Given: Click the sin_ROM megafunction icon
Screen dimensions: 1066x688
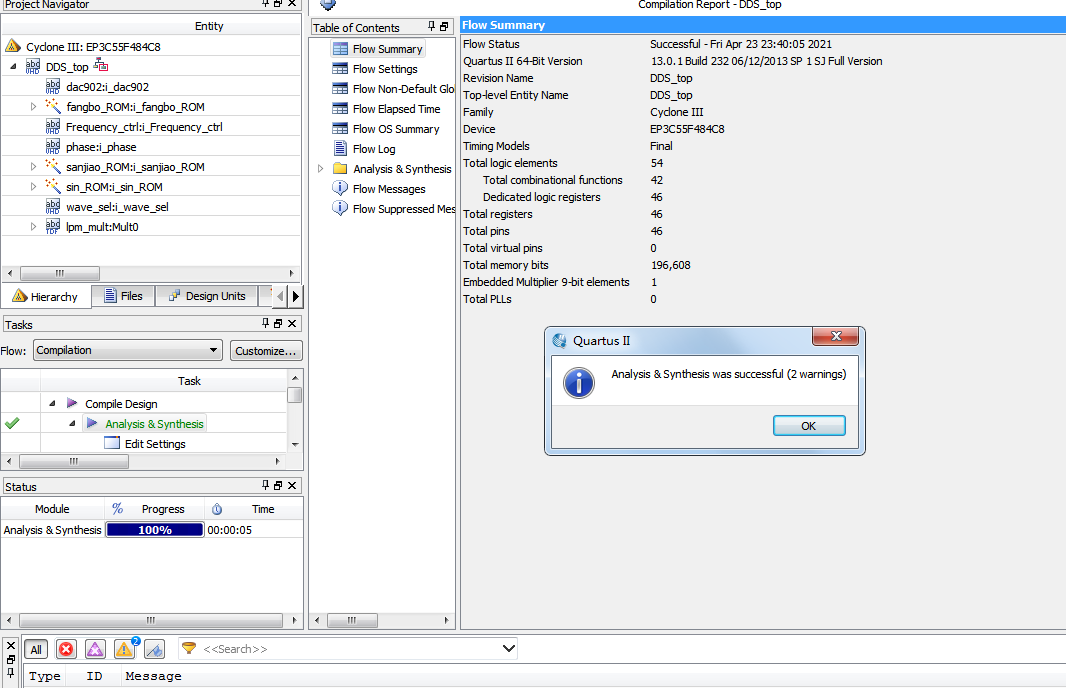Looking at the screenshot, I should click(x=53, y=186).
